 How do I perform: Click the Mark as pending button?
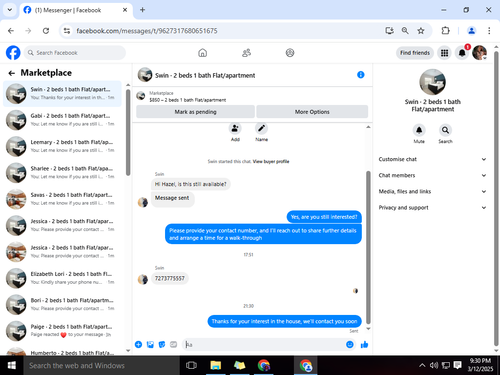coord(195,112)
